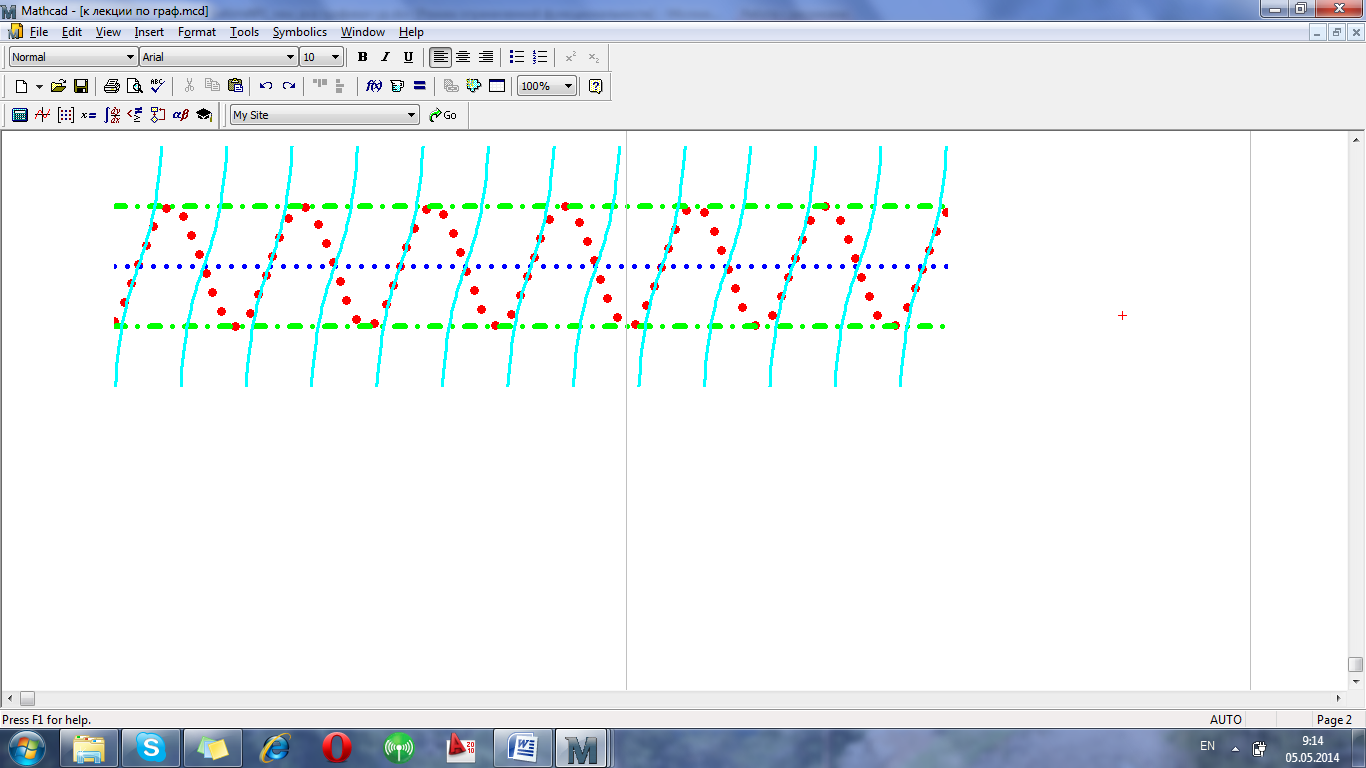Click the Calculate equals-sign icon
Screen dimensions: 1366x768
(x=420, y=86)
